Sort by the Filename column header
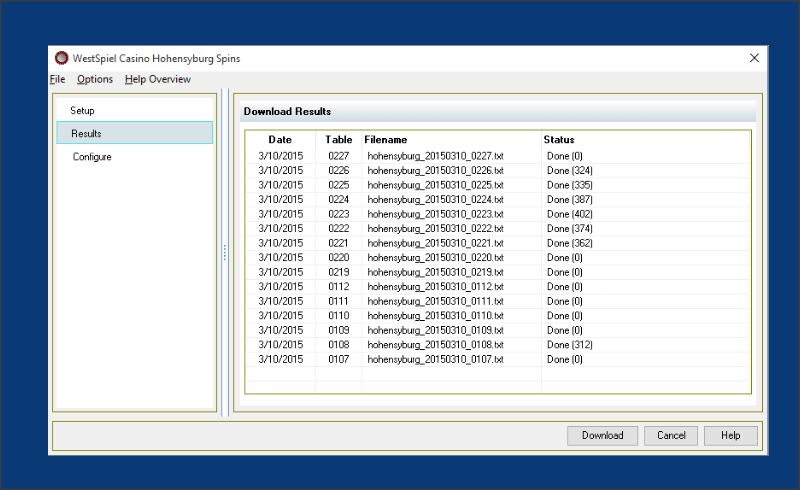This screenshot has width=800, height=490. (386, 139)
